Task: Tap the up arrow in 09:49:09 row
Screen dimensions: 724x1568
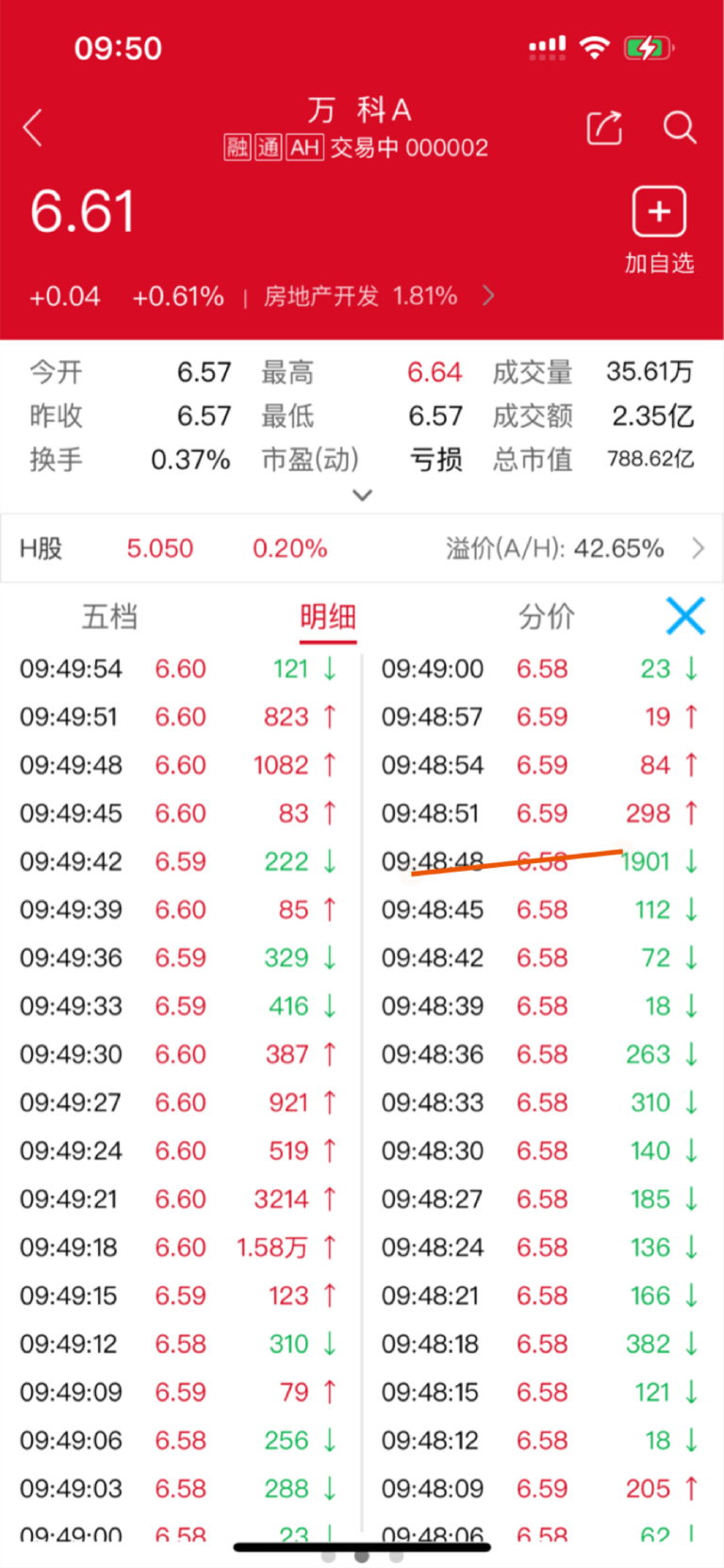Action: click(x=329, y=1392)
